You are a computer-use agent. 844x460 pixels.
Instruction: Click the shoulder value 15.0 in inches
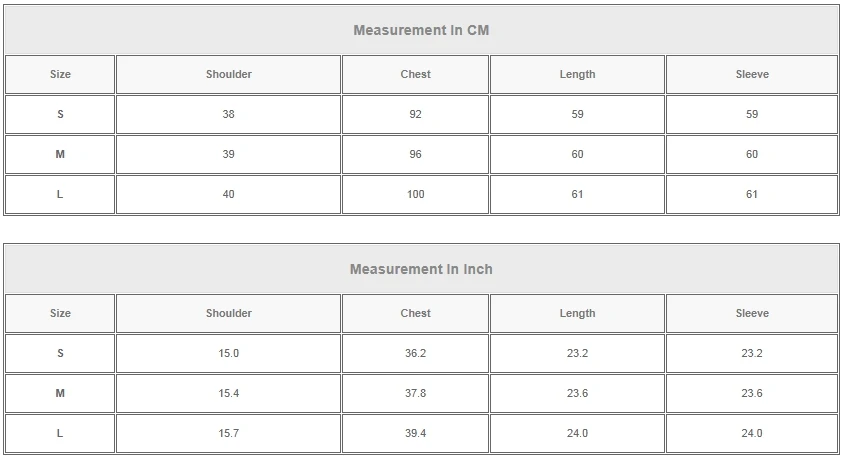pos(229,353)
